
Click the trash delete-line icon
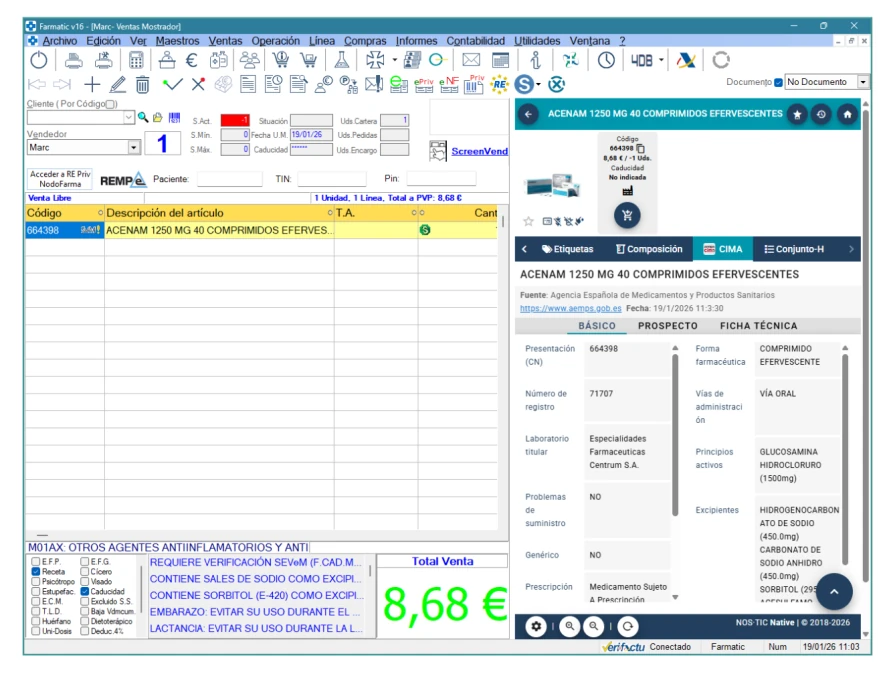(x=142, y=84)
